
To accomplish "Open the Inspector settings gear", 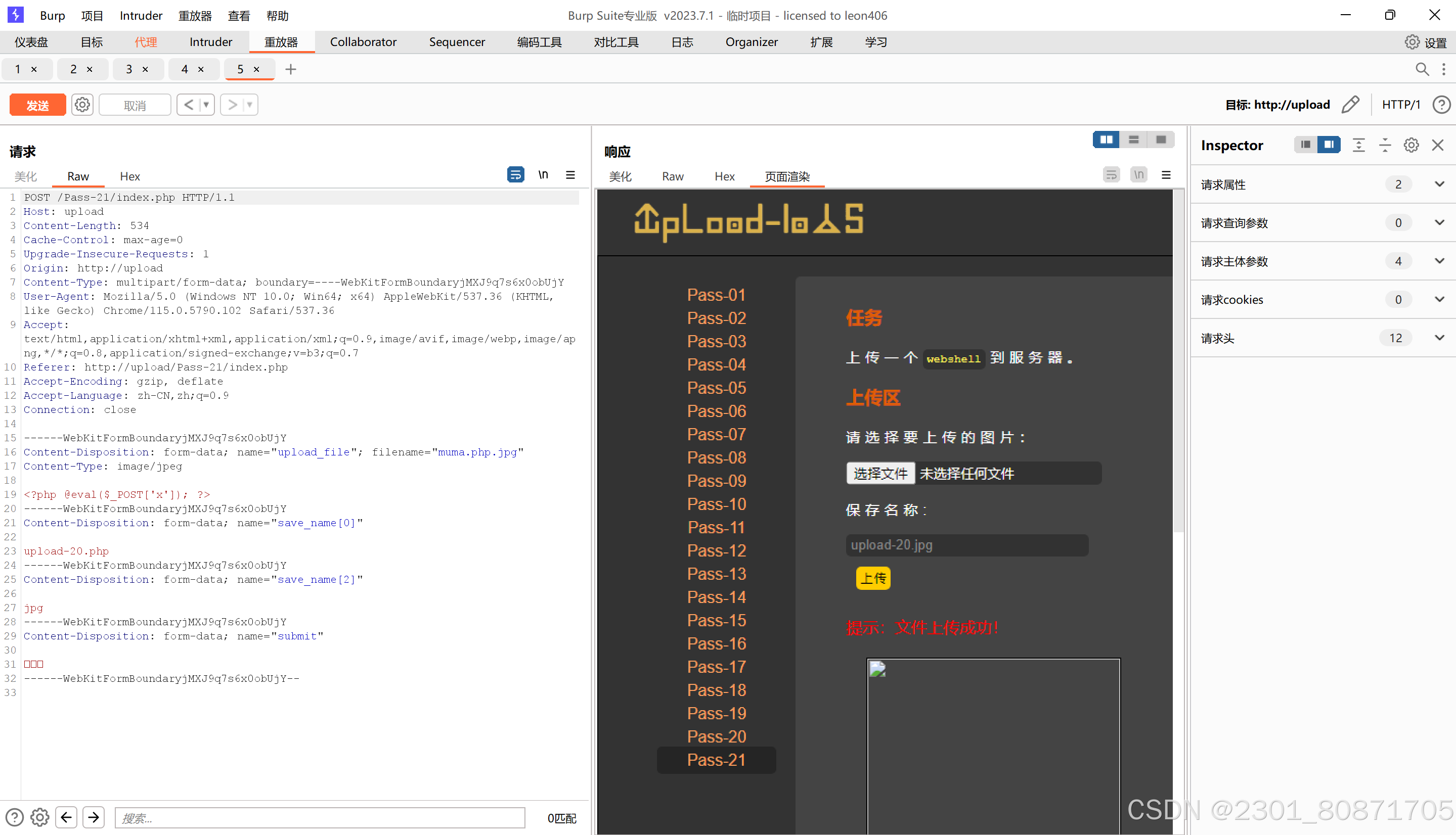I will point(1411,145).
